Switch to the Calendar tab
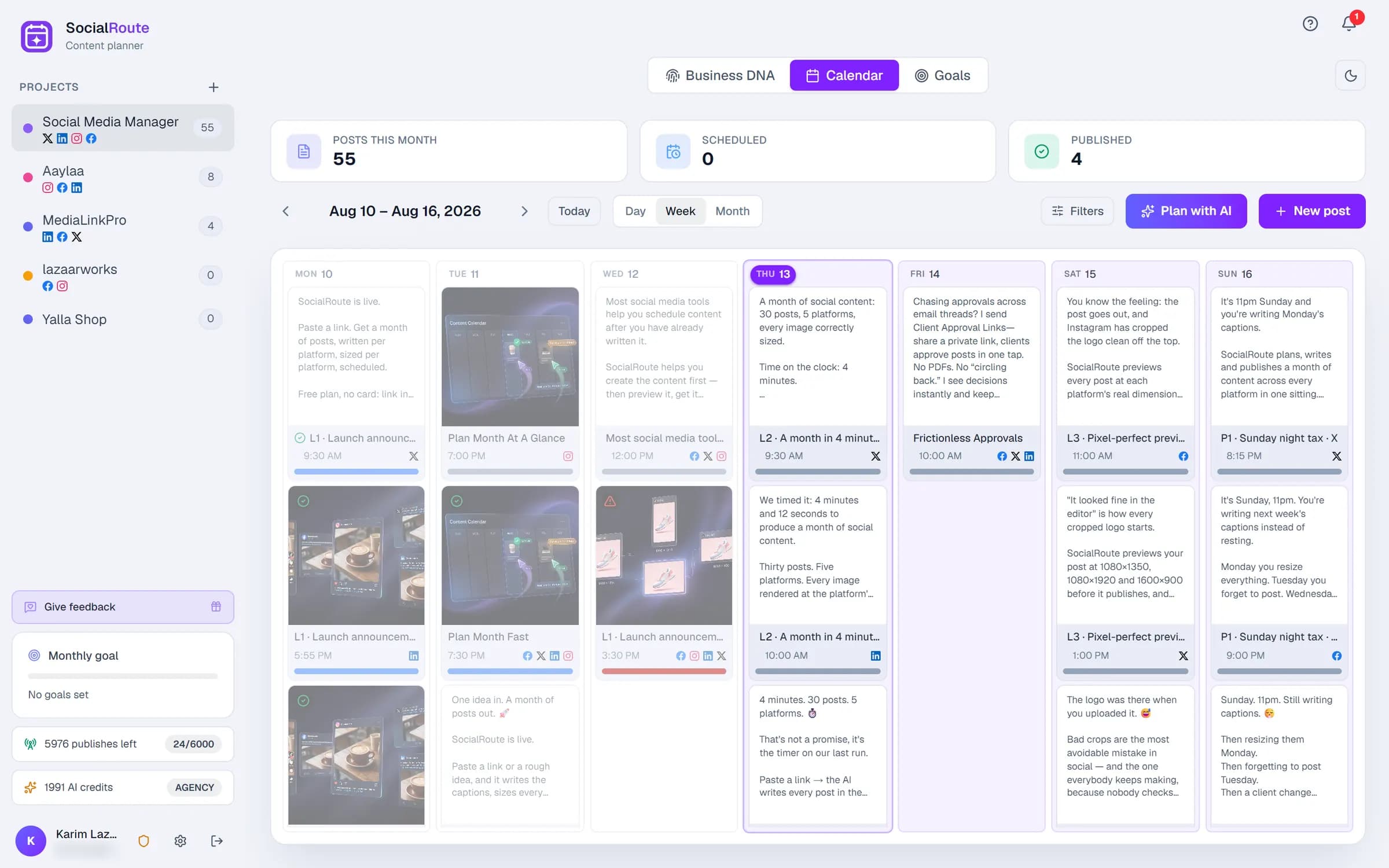The image size is (1389, 868). pos(844,76)
